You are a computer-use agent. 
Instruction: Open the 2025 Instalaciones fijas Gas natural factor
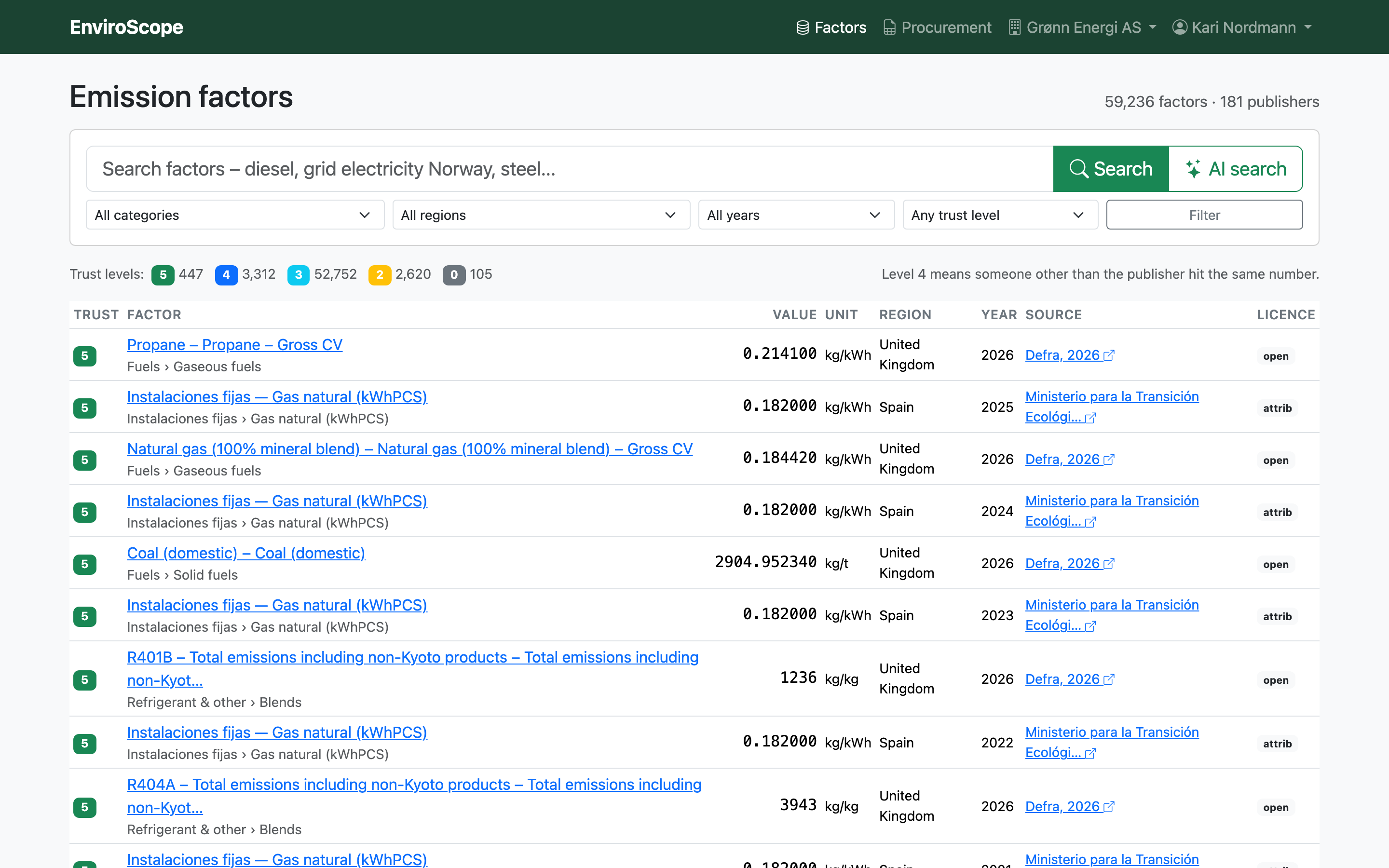point(277,397)
